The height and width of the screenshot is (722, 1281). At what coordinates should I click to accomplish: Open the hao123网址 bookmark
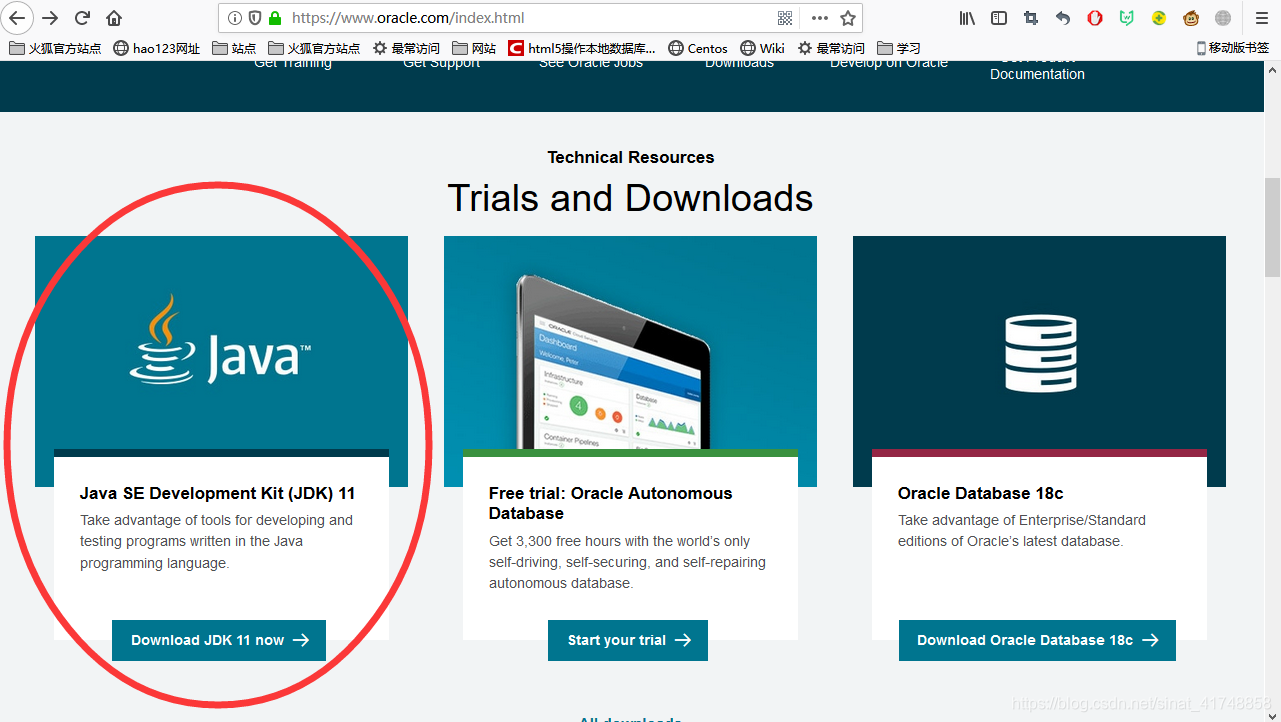157,48
